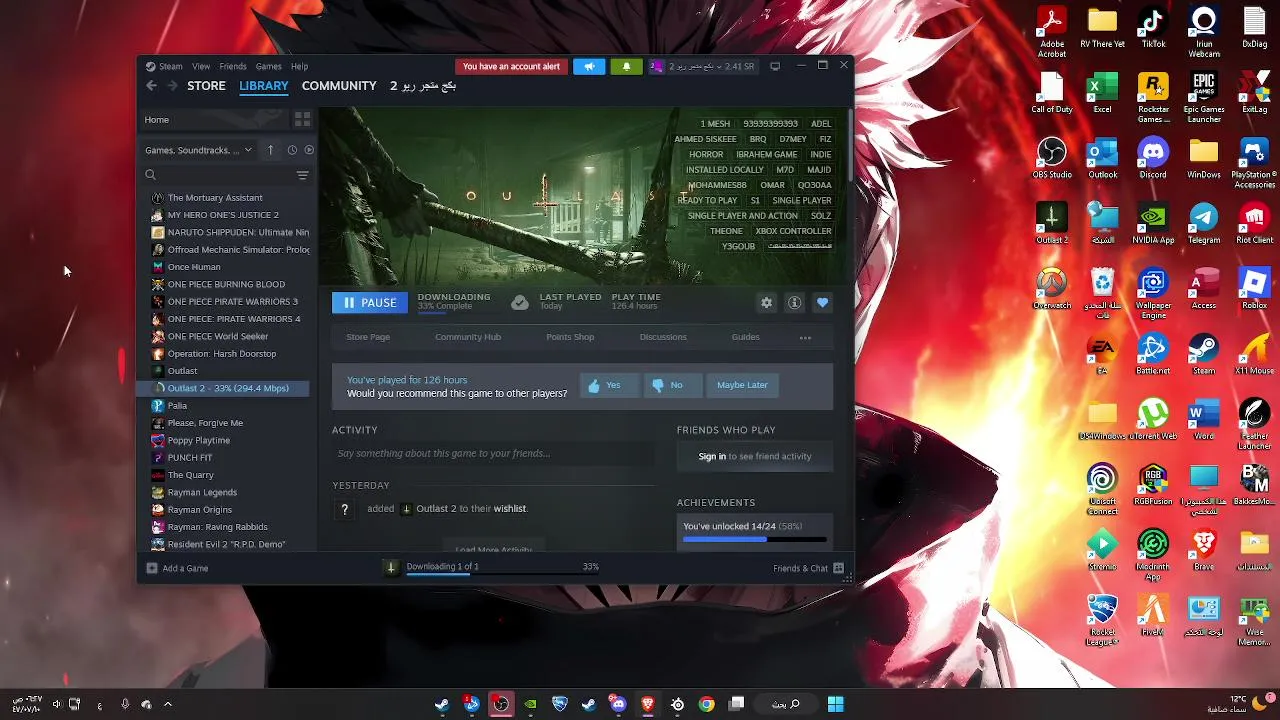Click the account alert red banner
1280x720 pixels.
[x=511, y=66]
